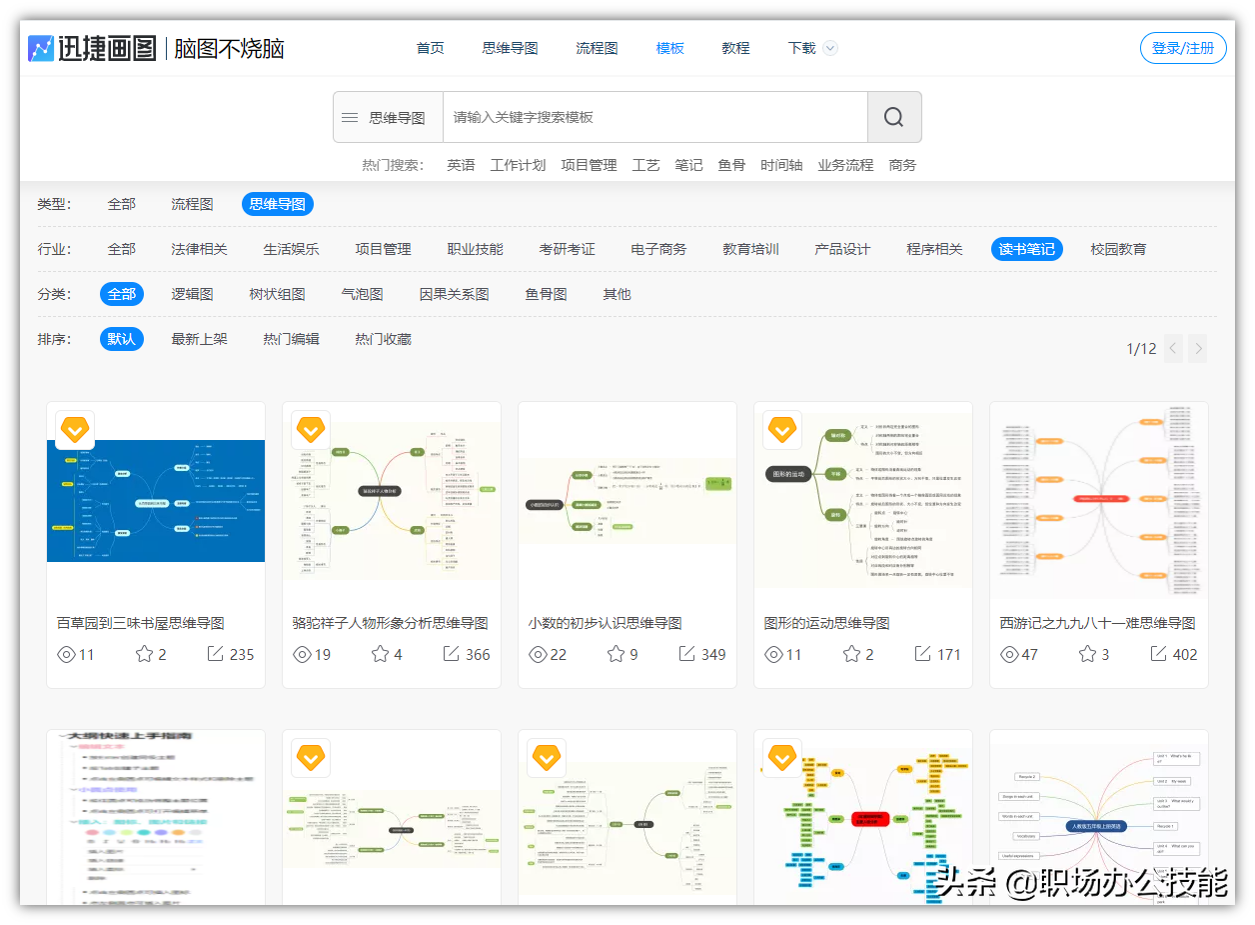The width and height of the screenshot is (1255, 925).
Task: Click the 鱼骨 hot search keyword
Action: 731,164
